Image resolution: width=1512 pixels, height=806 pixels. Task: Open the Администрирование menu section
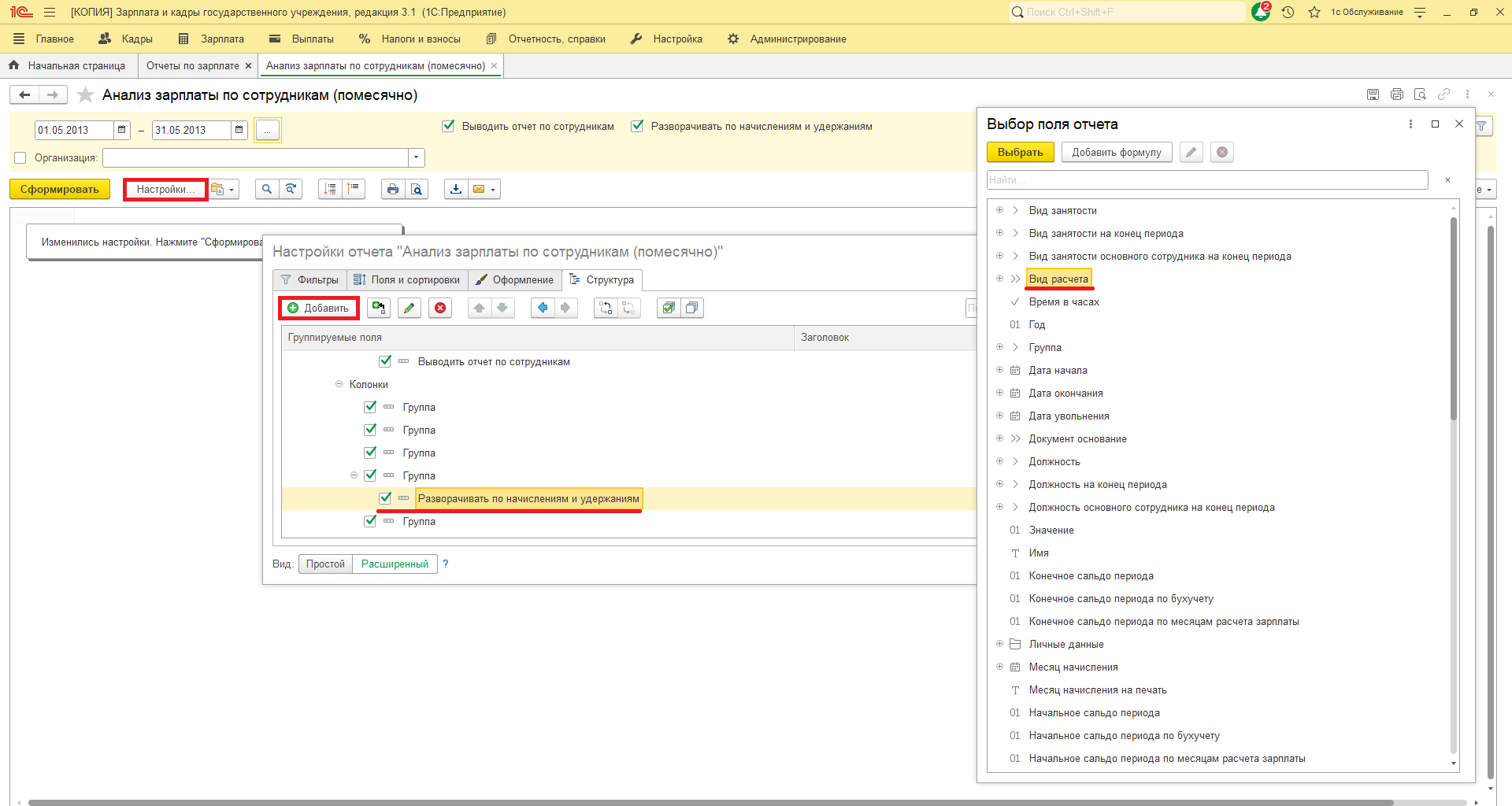(787, 39)
